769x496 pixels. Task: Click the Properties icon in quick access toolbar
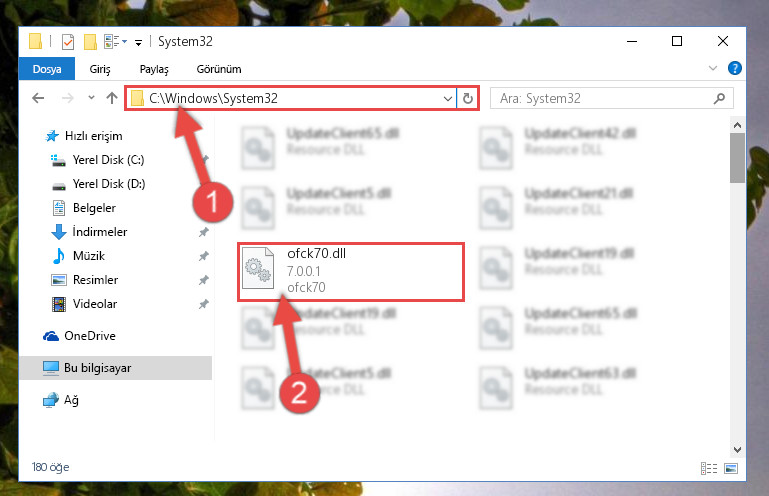(x=68, y=42)
